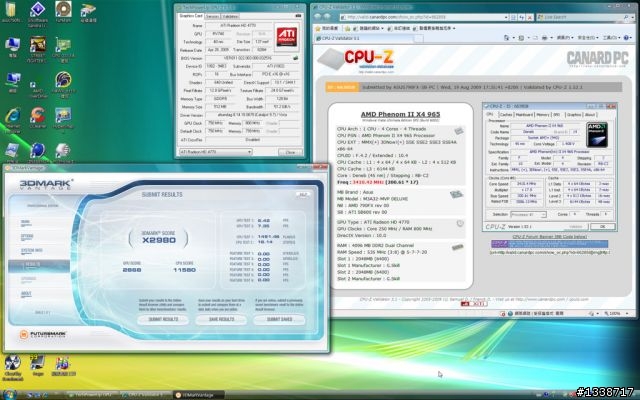Click the Home icon in IE command bar
The height and width of the screenshot is (400, 640).
(x=507, y=38)
